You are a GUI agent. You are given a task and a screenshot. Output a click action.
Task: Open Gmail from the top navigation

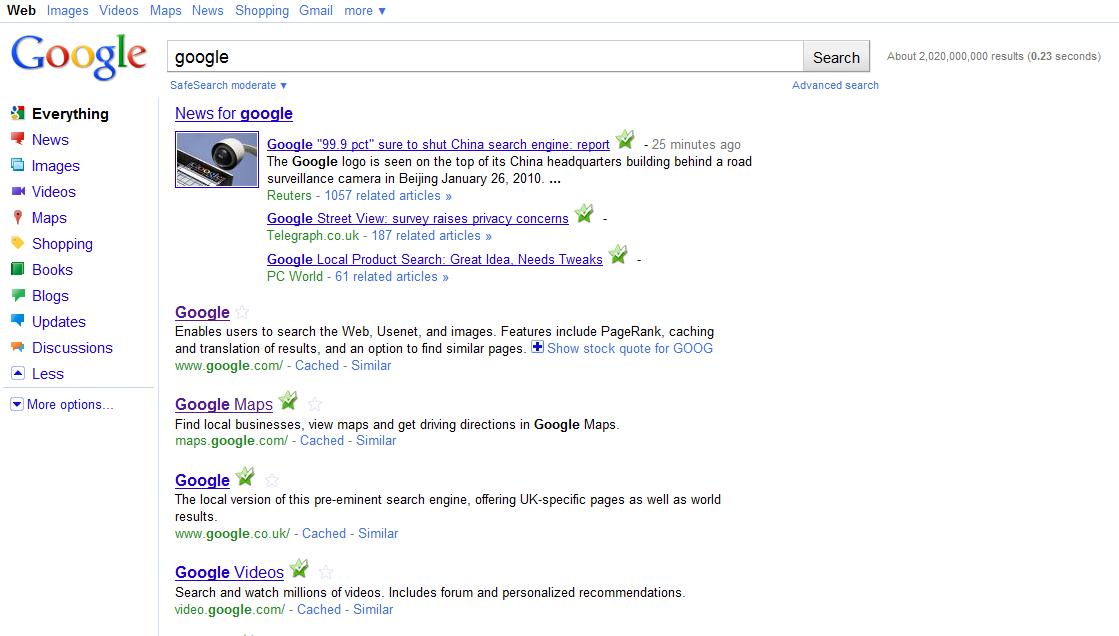pyautogui.click(x=316, y=11)
